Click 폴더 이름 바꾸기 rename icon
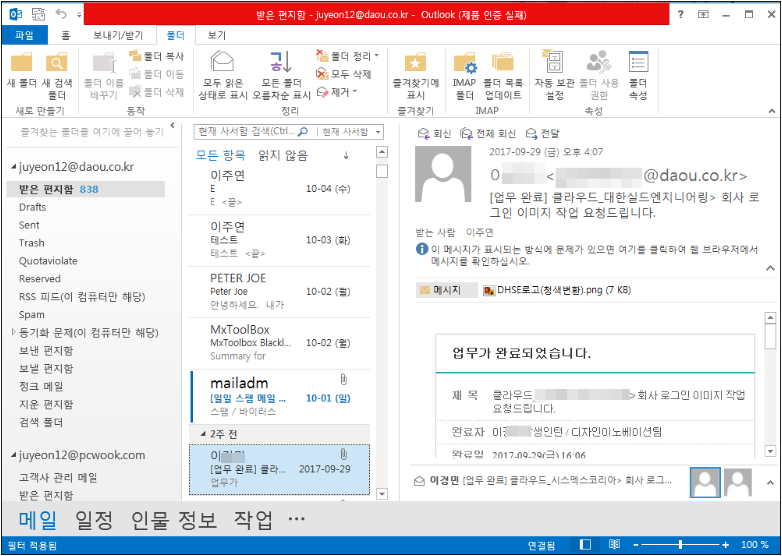 104,76
